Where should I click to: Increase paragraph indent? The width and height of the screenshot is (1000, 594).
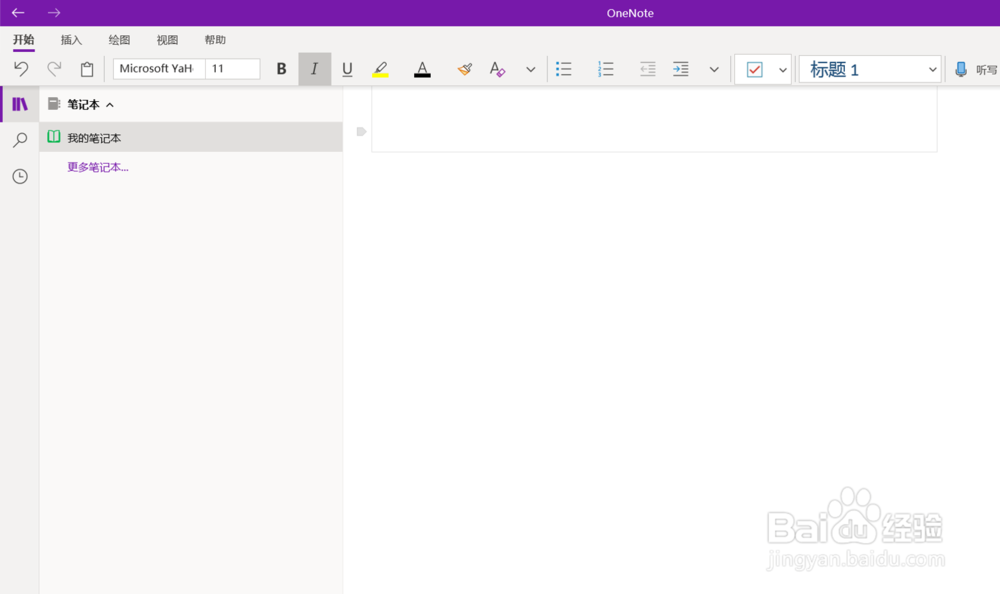[x=680, y=69]
